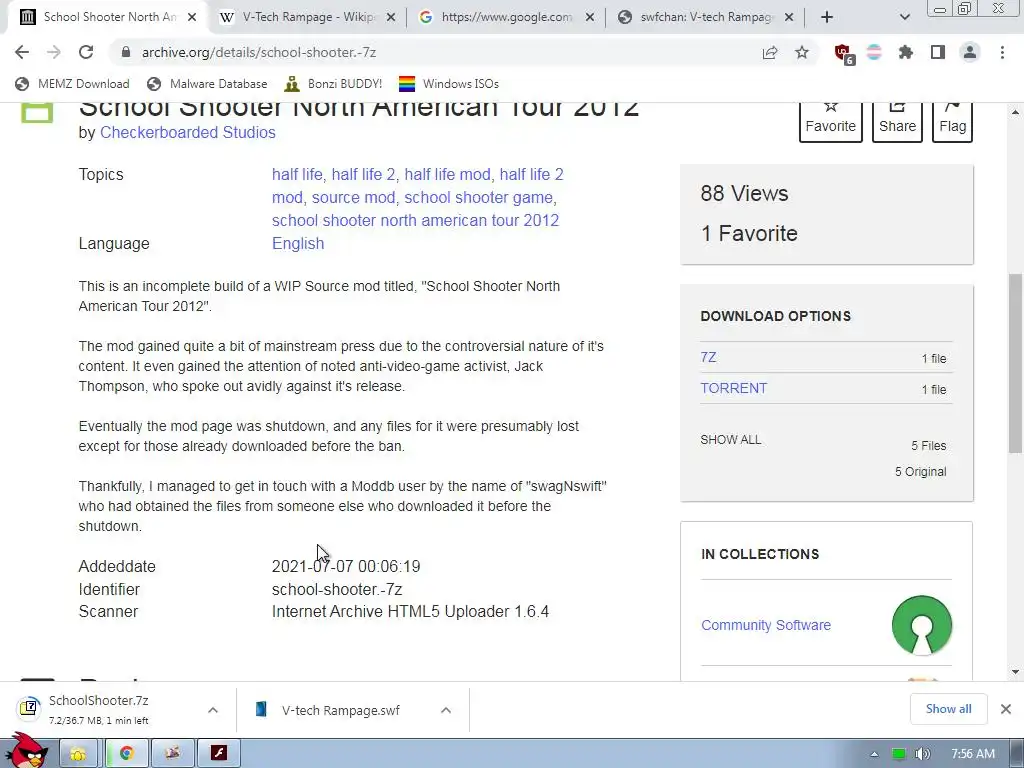Open the Chrome profile avatar
Viewport: 1024px width, 768px height.
(970, 52)
